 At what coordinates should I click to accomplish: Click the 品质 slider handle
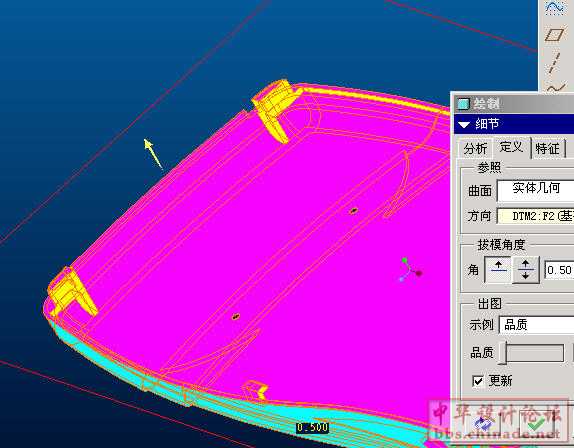click(503, 353)
